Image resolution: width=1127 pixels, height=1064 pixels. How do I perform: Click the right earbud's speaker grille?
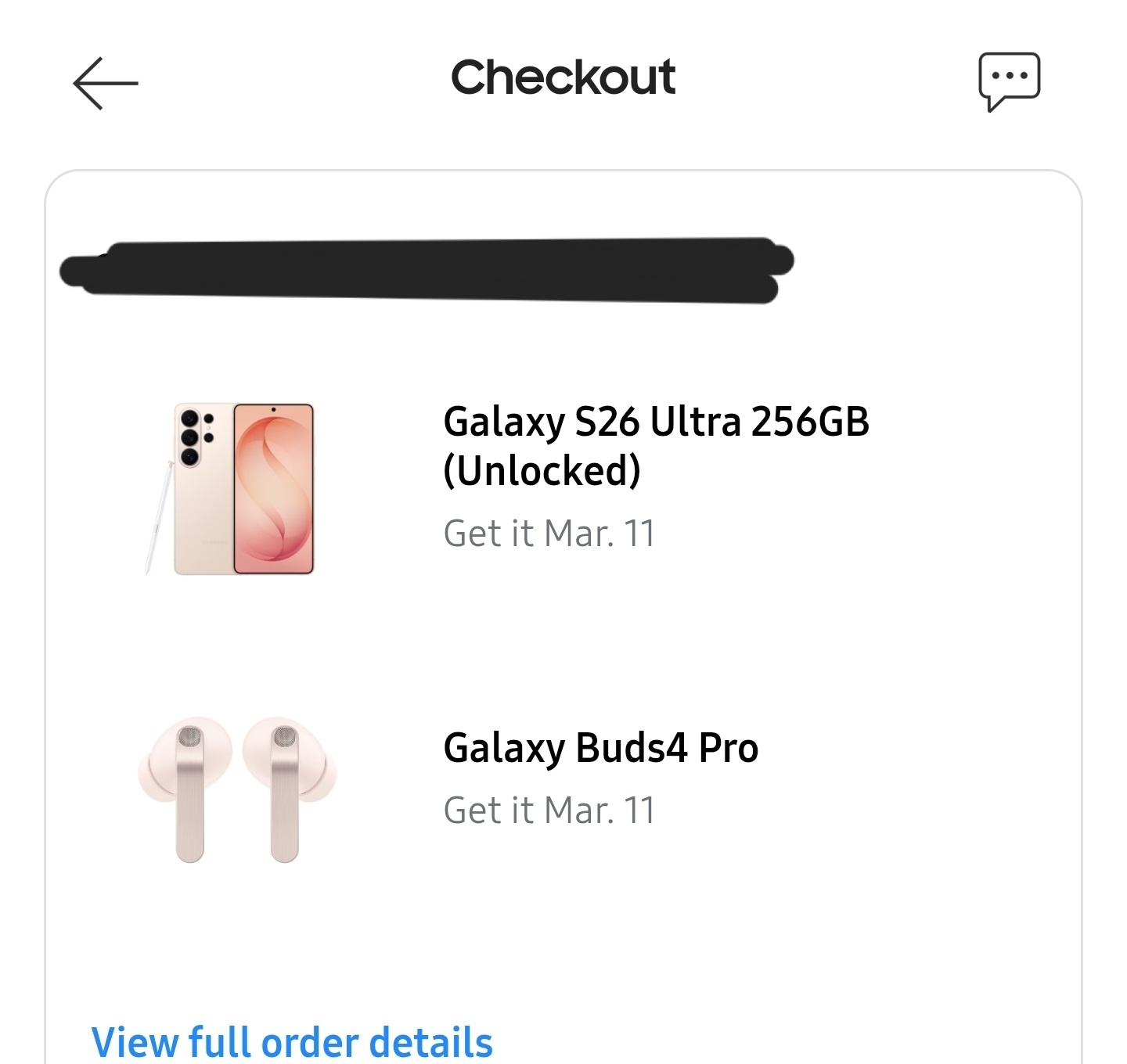coord(284,735)
